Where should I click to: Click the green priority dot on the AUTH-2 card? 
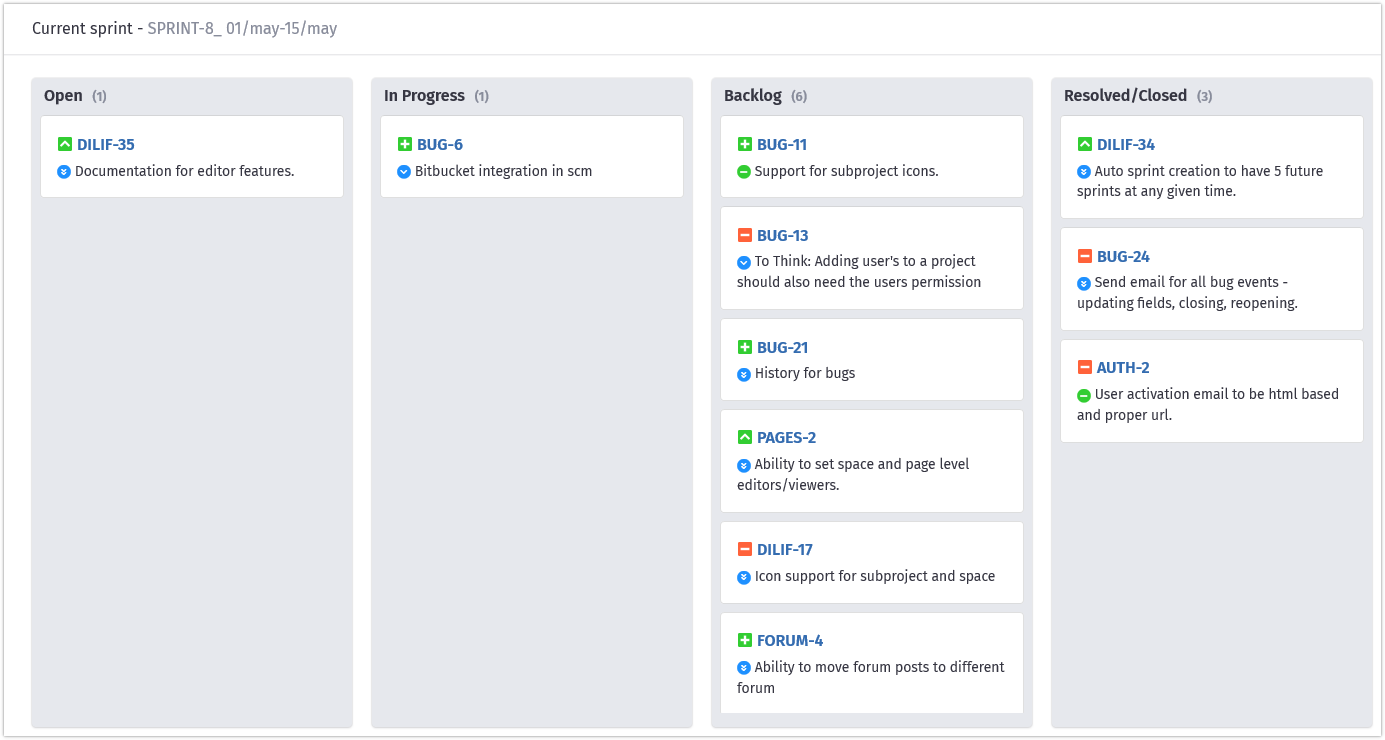point(1084,395)
